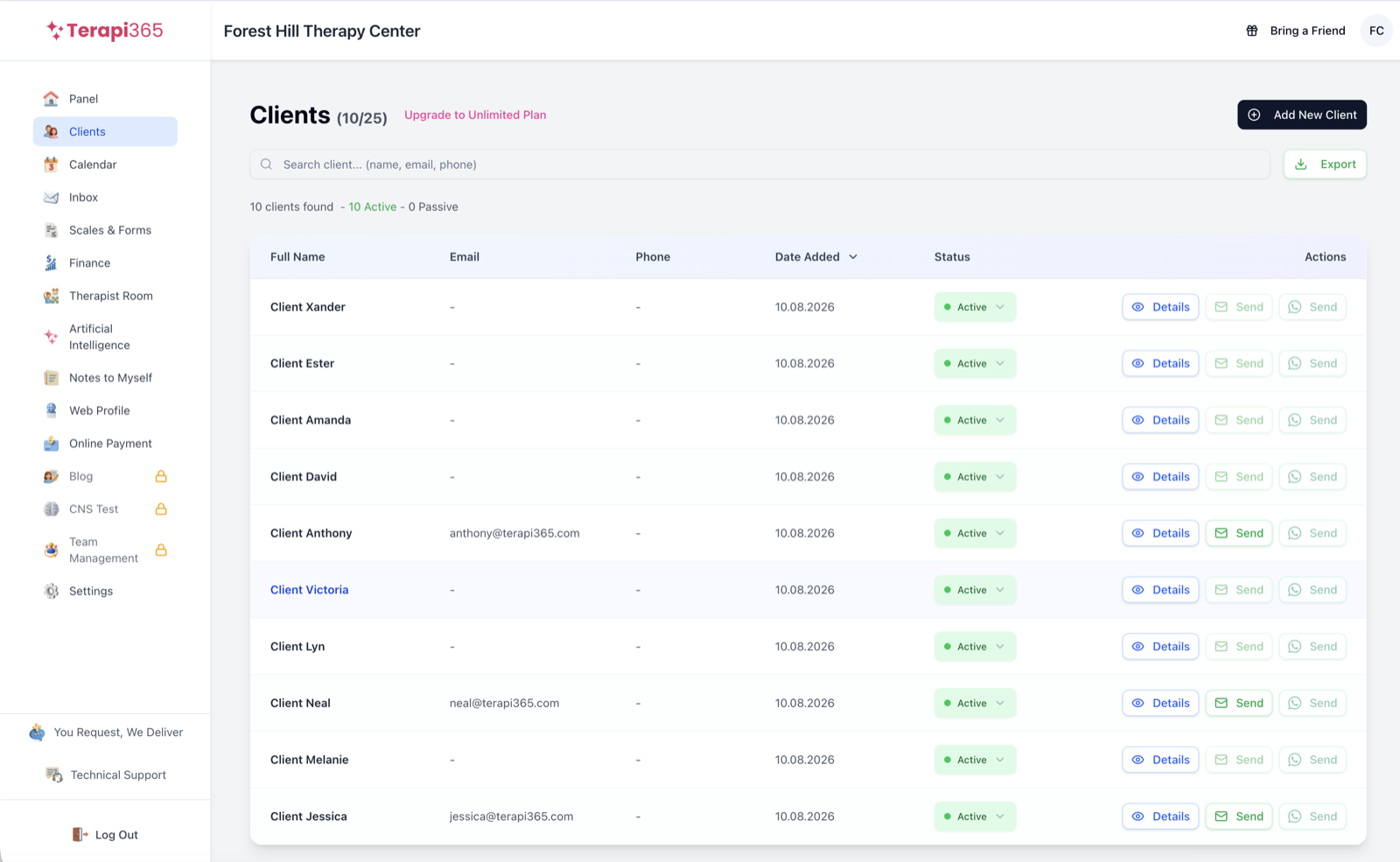This screenshot has width=1400, height=862.
Task: Change Client Jessica's Active status
Action: click(x=975, y=816)
